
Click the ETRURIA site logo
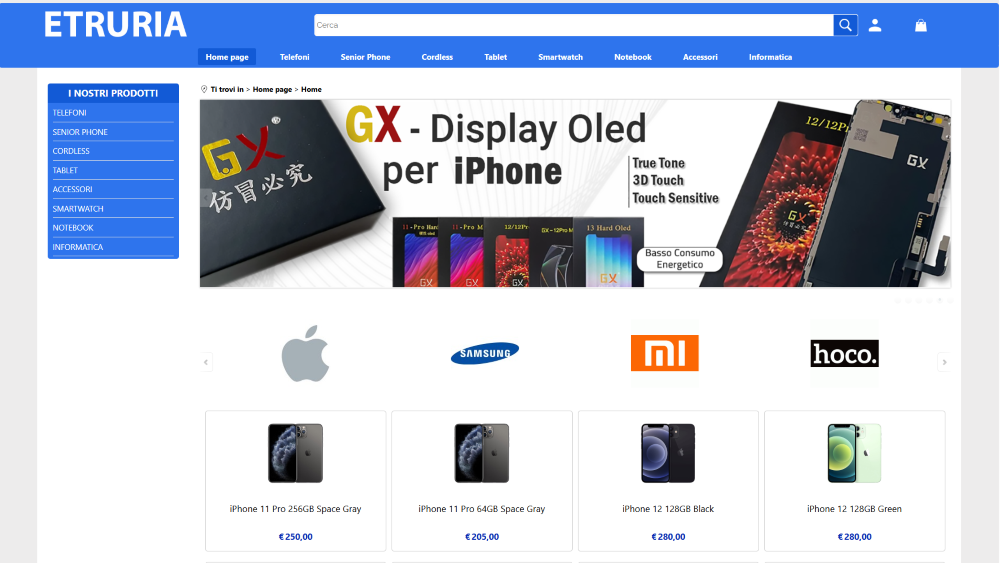pyautogui.click(x=115, y=25)
